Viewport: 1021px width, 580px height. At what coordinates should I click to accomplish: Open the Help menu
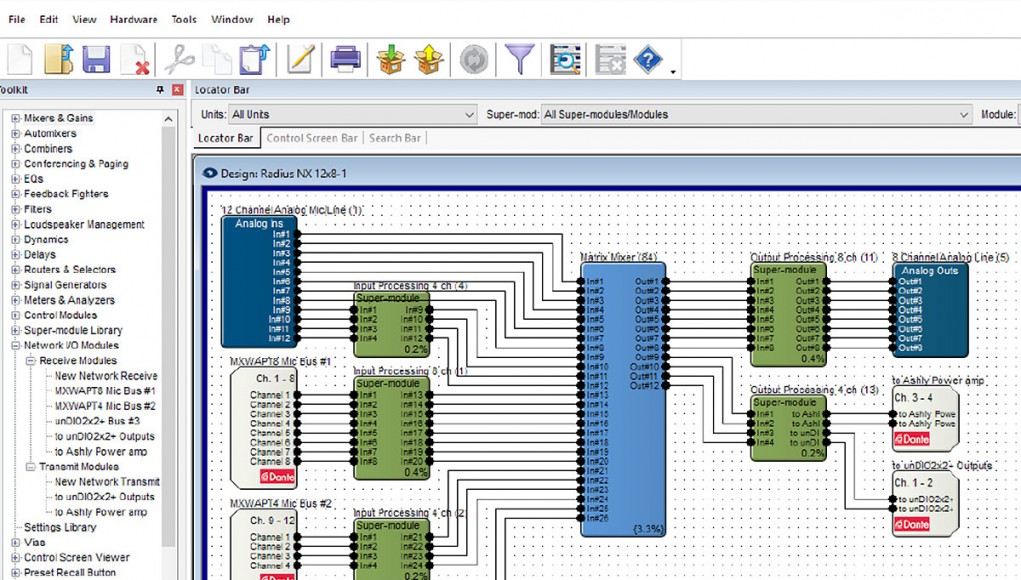(279, 20)
